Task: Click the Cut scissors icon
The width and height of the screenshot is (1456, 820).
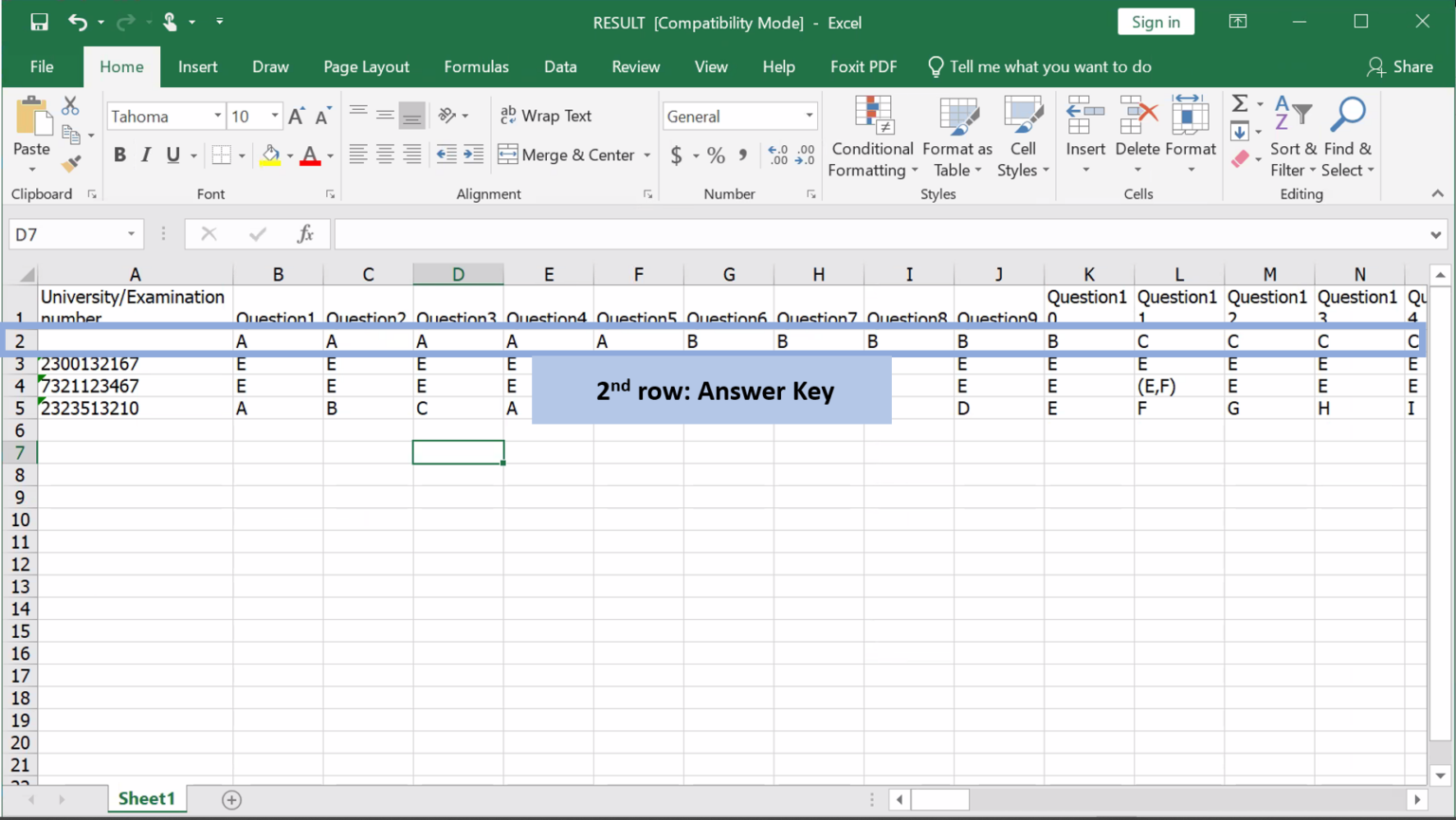Action: (70, 105)
